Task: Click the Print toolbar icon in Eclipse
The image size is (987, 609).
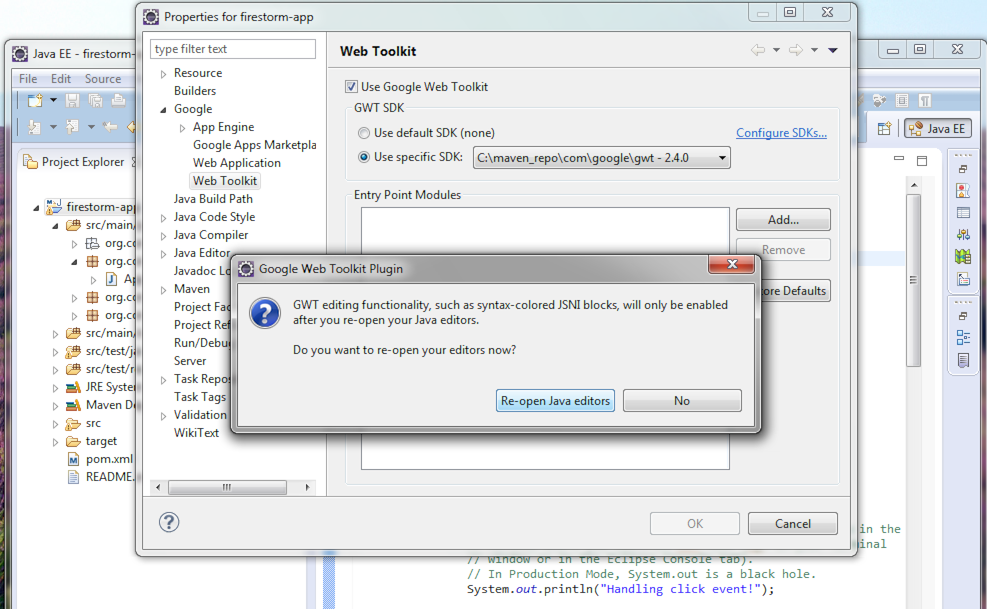Action: pos(118,100)
